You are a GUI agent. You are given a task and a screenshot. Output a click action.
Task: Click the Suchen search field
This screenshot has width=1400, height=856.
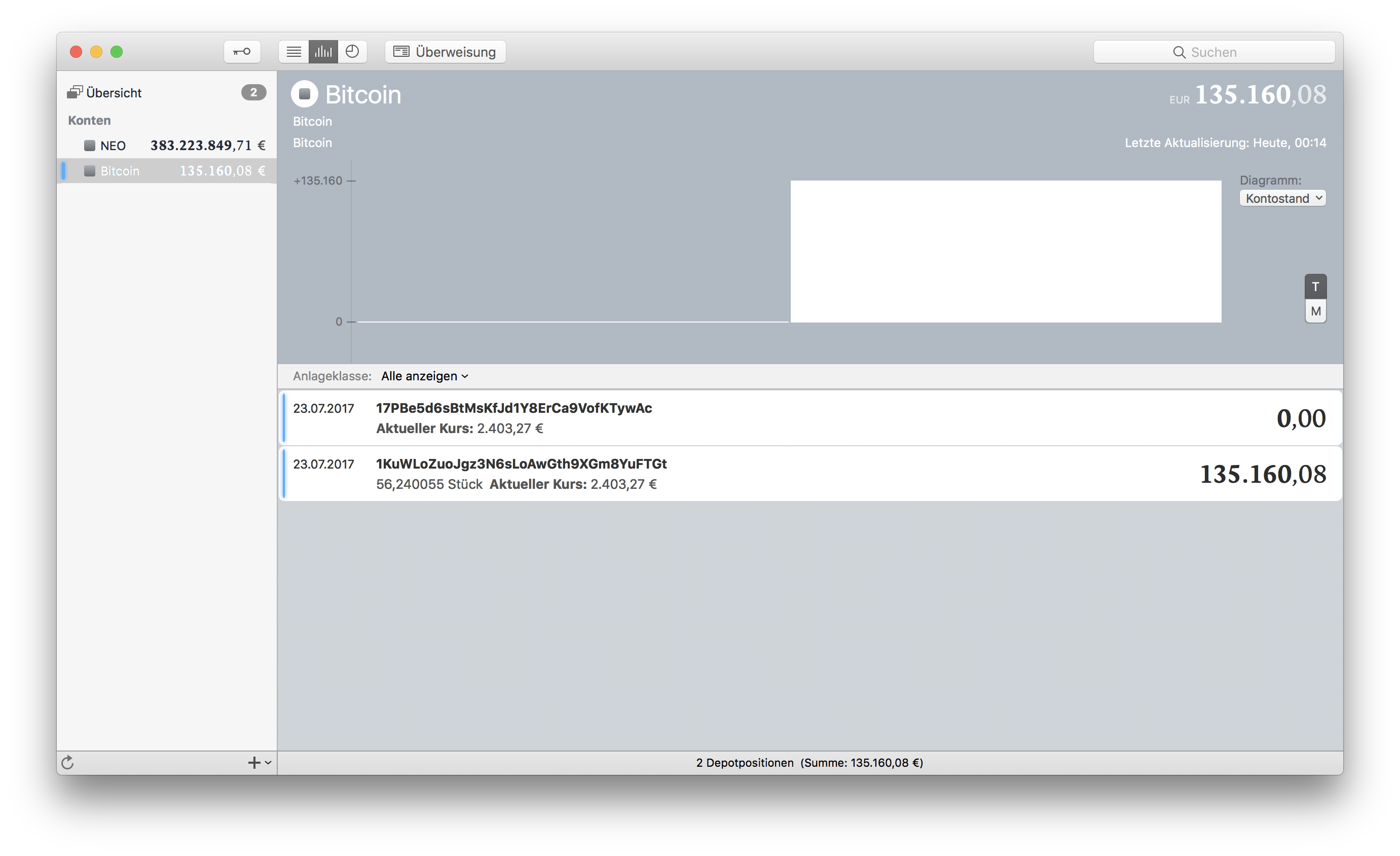point(1213,52)
